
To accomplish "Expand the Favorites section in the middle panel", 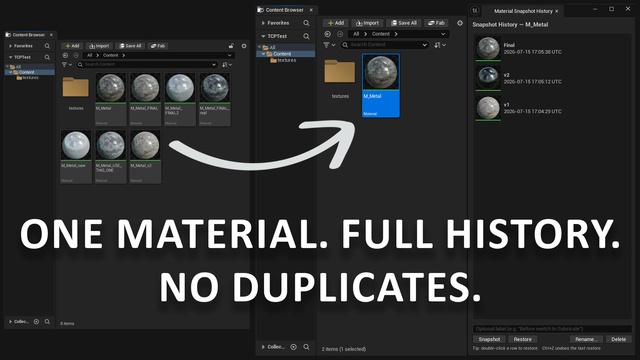I will coord(263,23).
